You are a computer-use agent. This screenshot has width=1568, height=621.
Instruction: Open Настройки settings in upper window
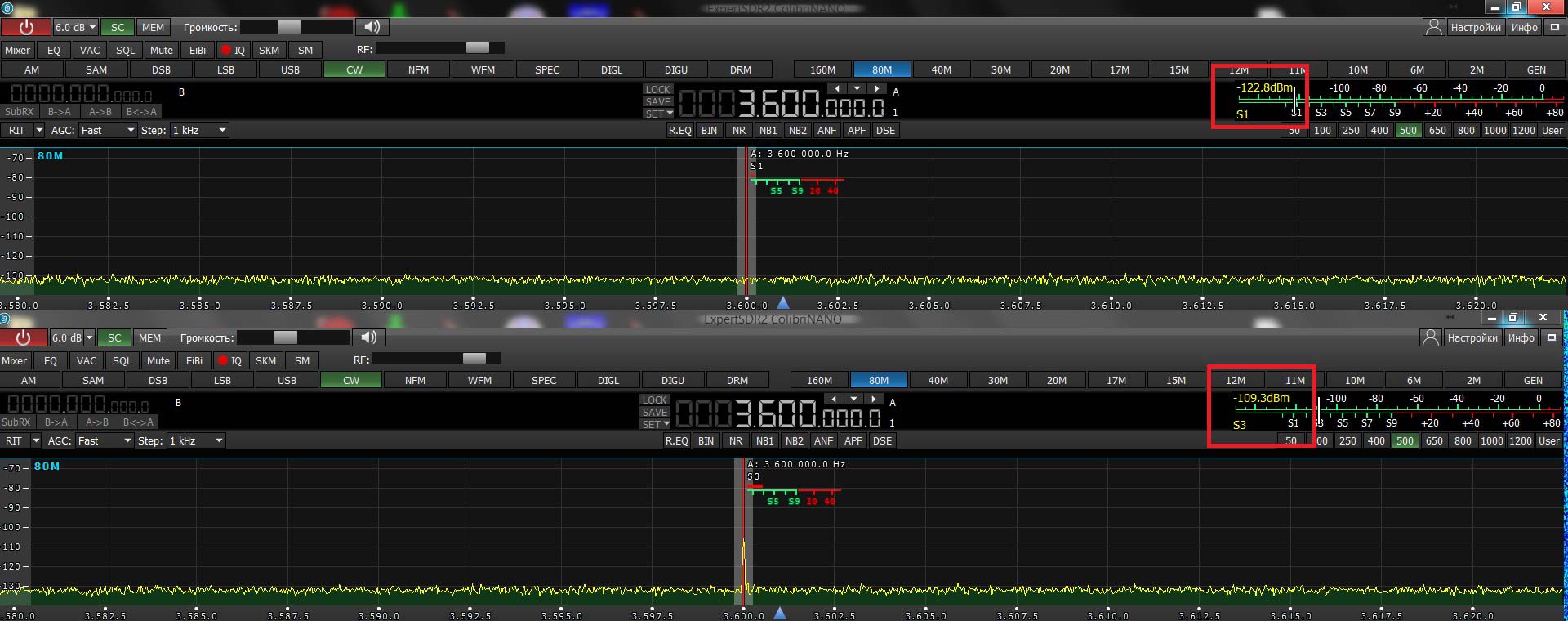coord(1475,27)
